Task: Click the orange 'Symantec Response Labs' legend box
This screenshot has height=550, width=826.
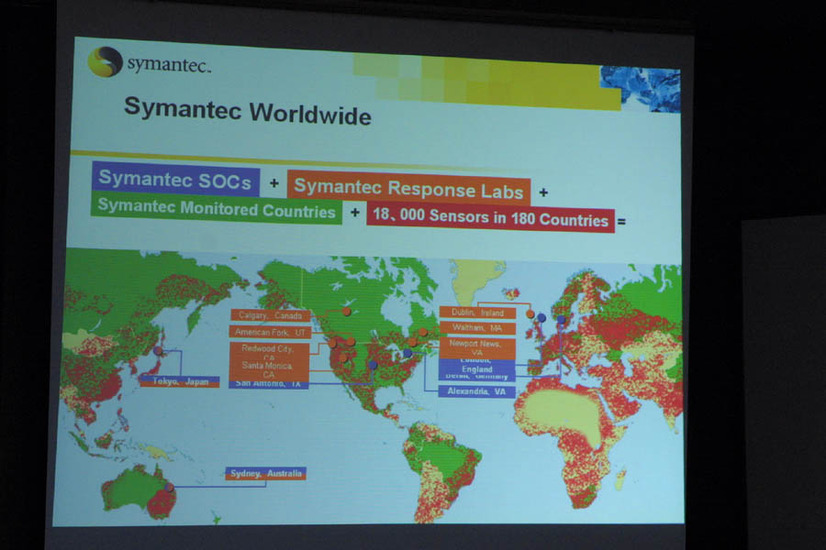Action: point(409,189)
